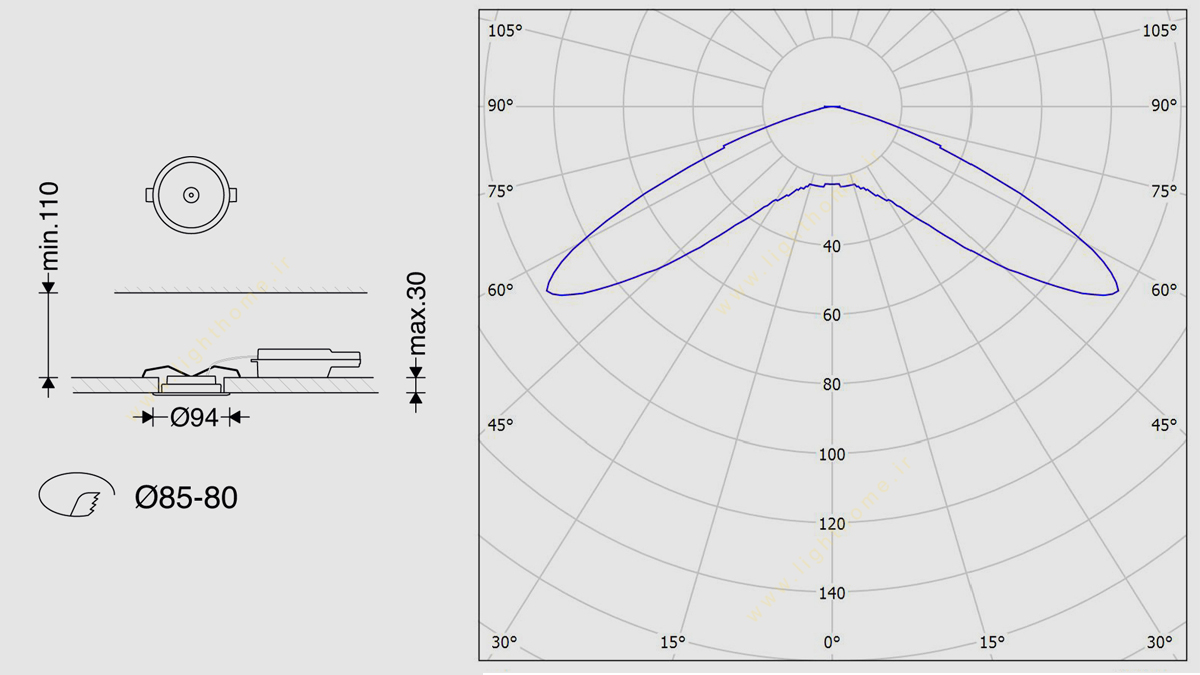
Task: Select the 0° label on the polar chart
Action: (x=832, y=642)
